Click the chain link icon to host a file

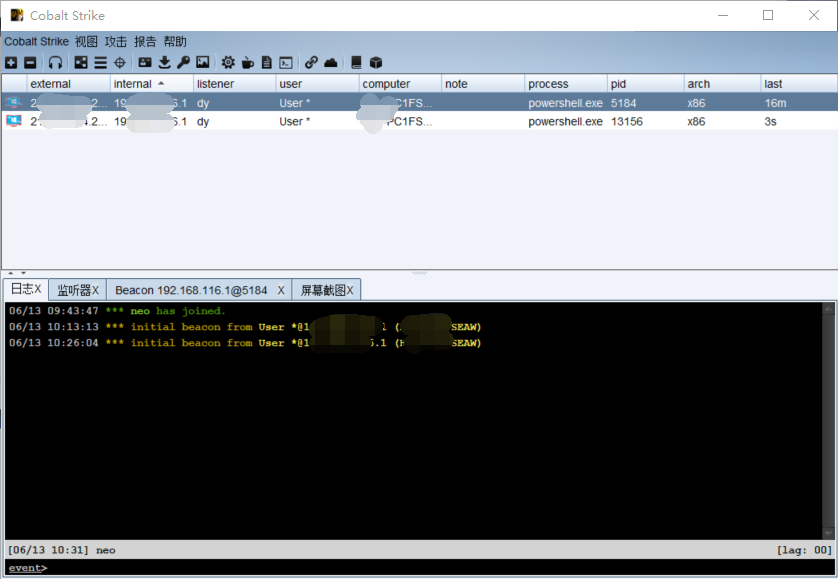pos(312,63)
